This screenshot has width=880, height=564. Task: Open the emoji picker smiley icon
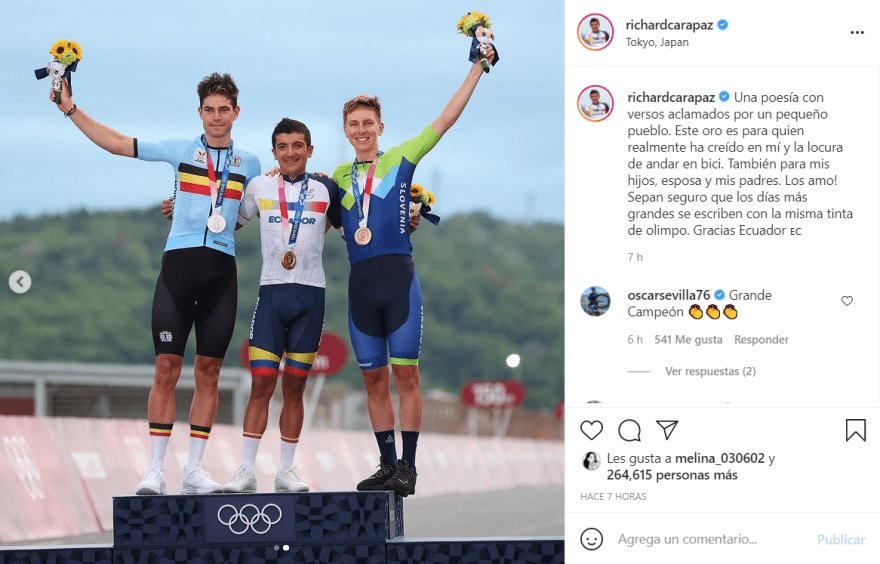(x=591, y=539)
